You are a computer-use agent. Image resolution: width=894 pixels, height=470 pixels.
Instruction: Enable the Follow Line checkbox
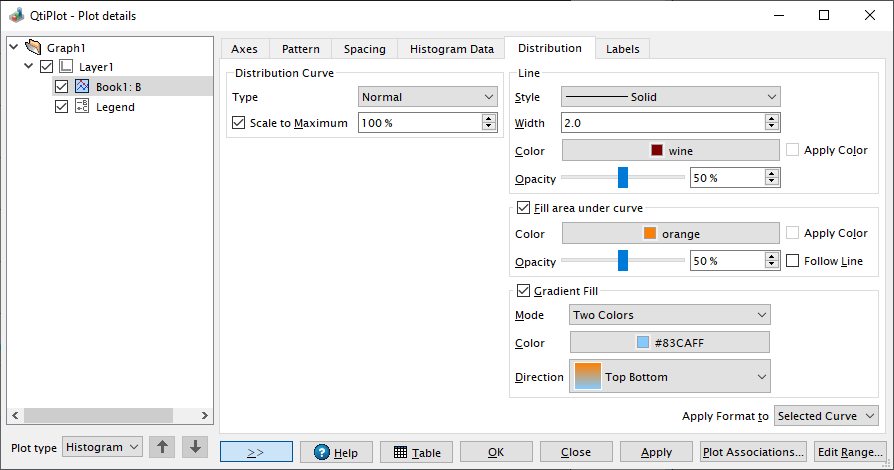click(793, 261)
